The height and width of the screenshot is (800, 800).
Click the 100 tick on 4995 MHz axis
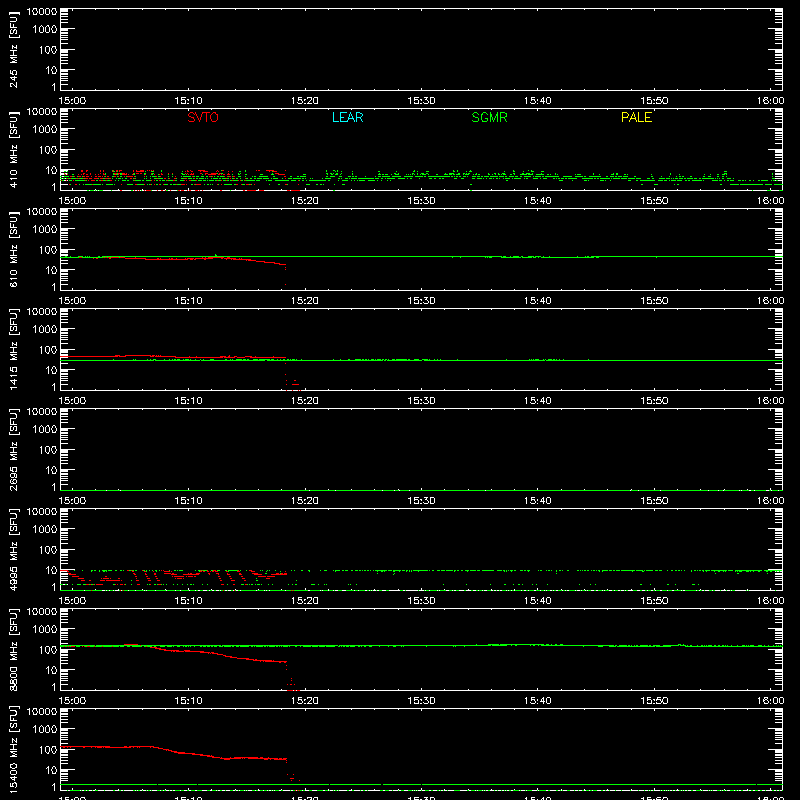(x=47, y=550)
